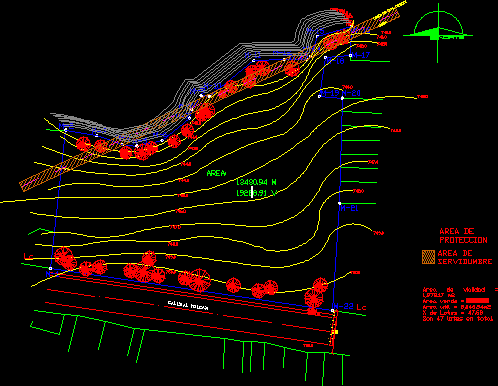Click the green north arrow compass symbol

point(438,33)
